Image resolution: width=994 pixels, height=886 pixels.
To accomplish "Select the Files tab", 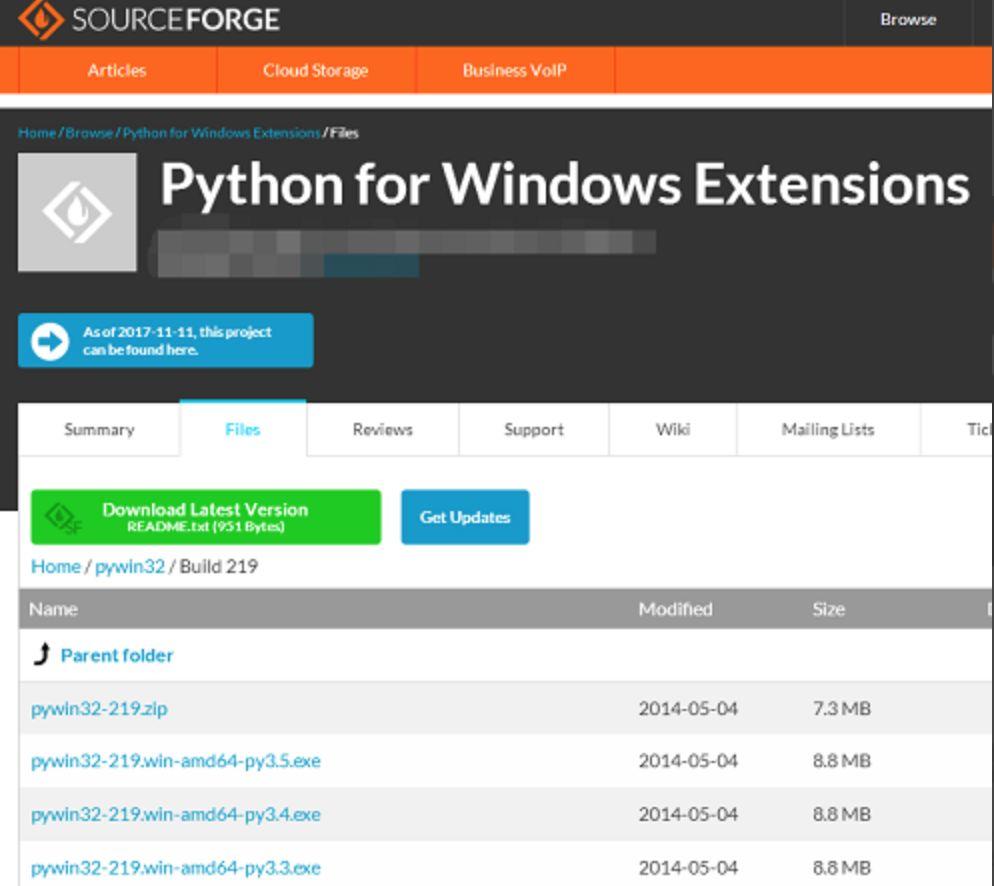I will (243, 430).
